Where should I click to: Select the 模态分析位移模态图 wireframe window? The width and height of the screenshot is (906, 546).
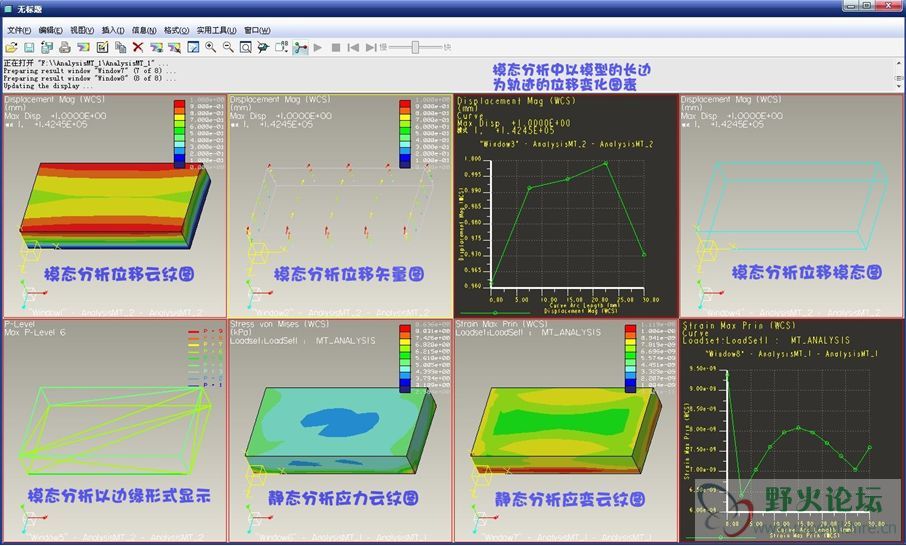(792, 206)
